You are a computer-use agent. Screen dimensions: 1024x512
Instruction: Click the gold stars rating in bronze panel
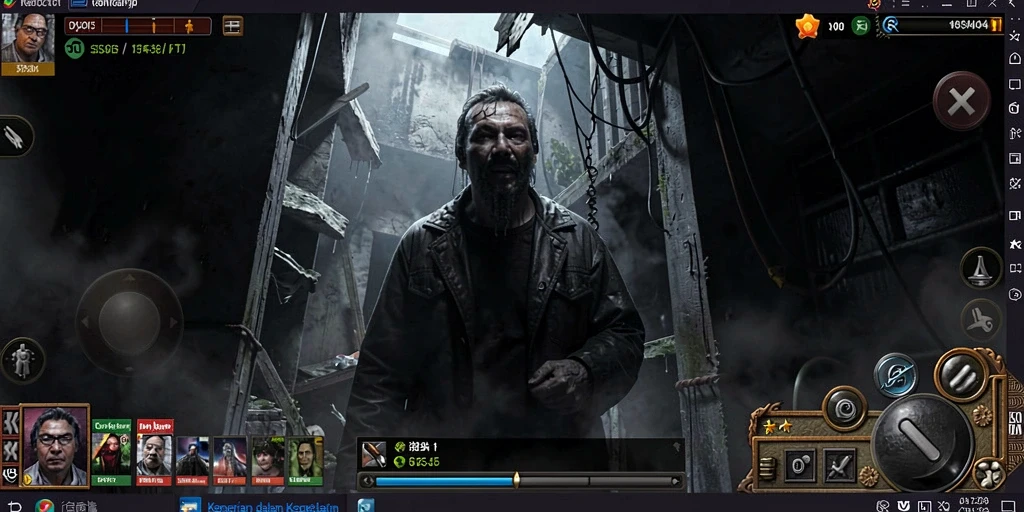pos(777,426)
